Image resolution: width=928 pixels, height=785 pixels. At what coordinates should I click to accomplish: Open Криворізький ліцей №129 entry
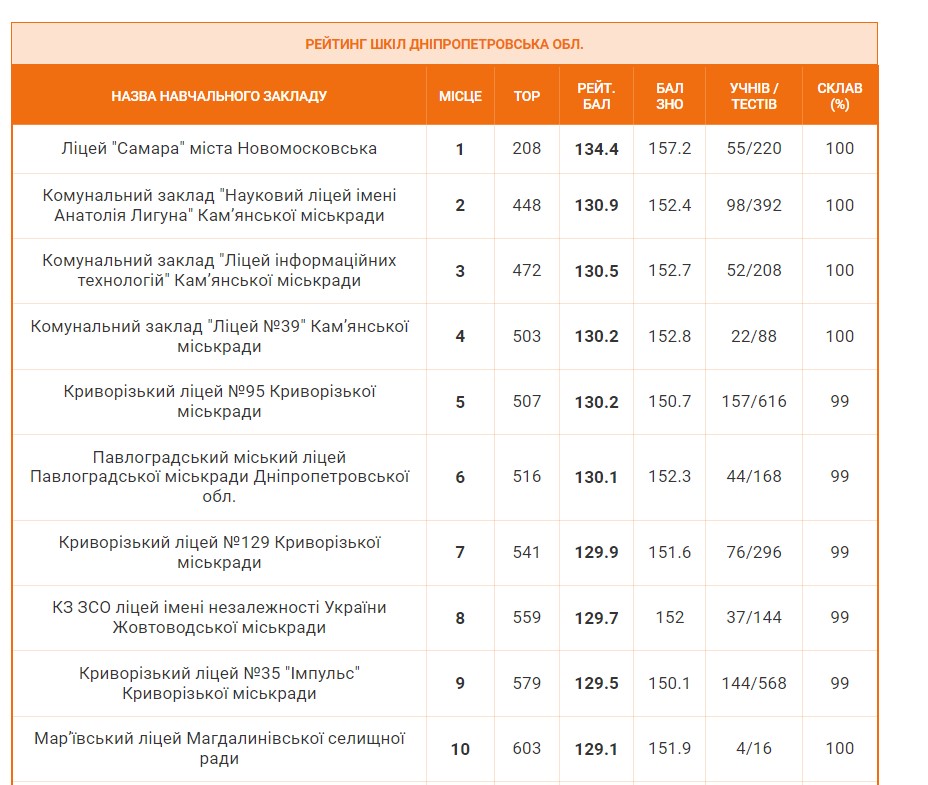(x=219, y=552)
